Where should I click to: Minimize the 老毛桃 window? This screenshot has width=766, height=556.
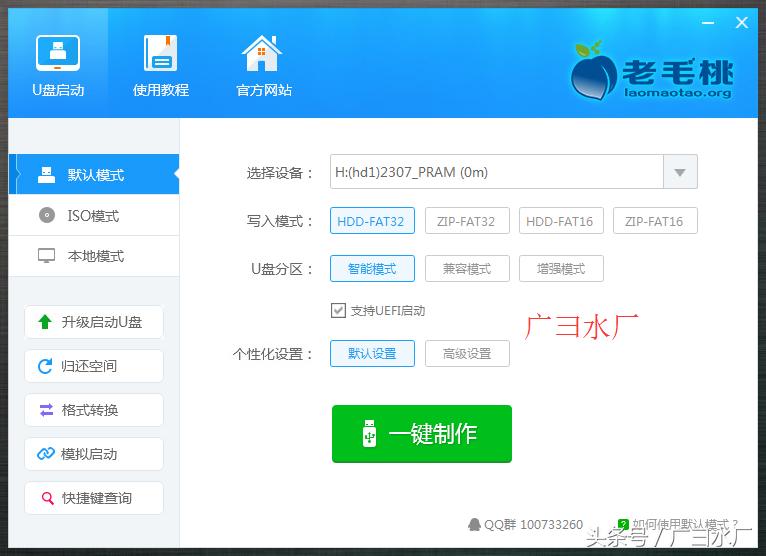[x=708, y=22]
